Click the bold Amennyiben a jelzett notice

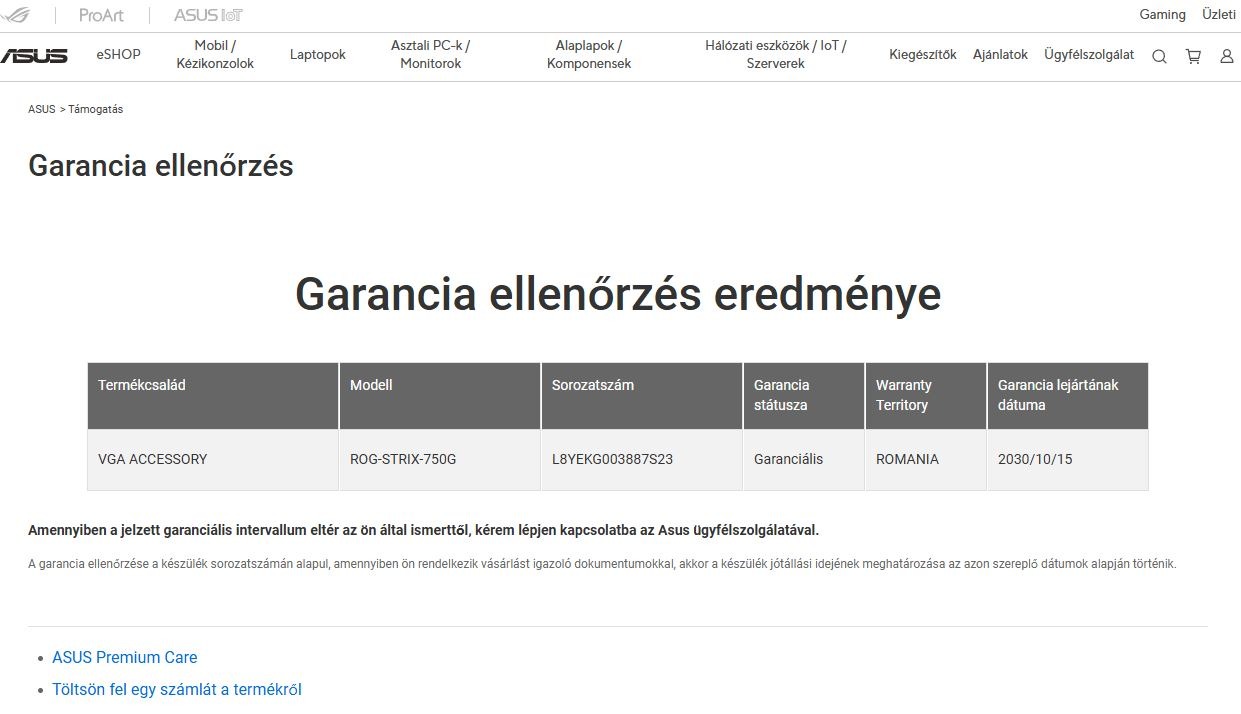(423, 530)
